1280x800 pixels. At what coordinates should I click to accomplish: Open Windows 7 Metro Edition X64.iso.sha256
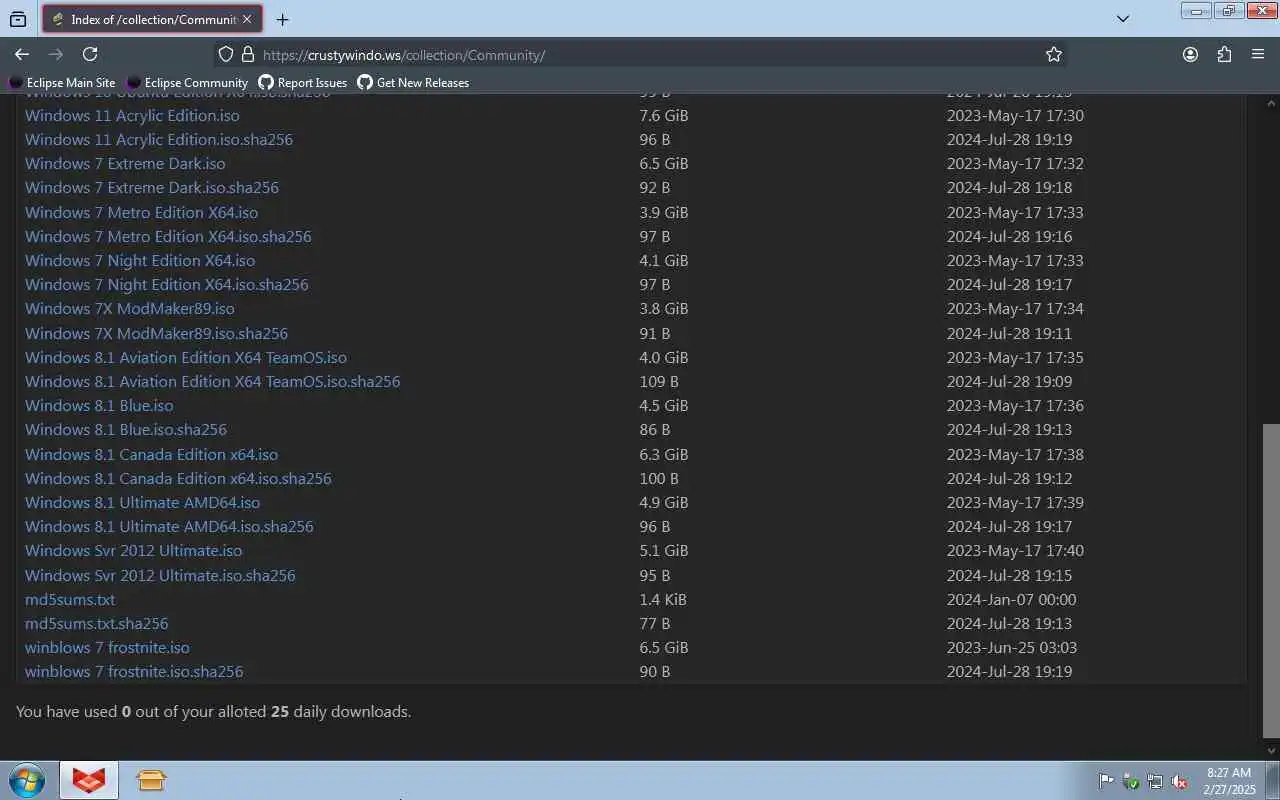point(168,236)
